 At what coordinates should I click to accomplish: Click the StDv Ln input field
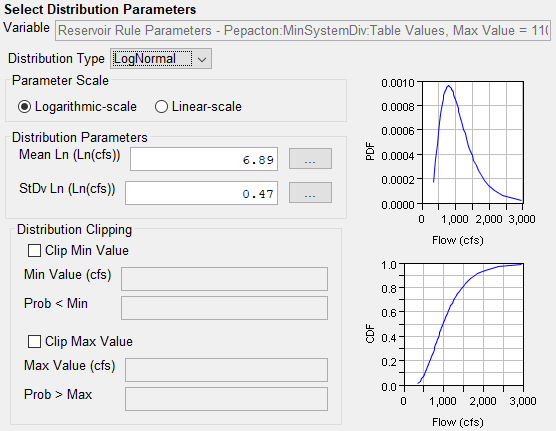click(x=201, y=193)
